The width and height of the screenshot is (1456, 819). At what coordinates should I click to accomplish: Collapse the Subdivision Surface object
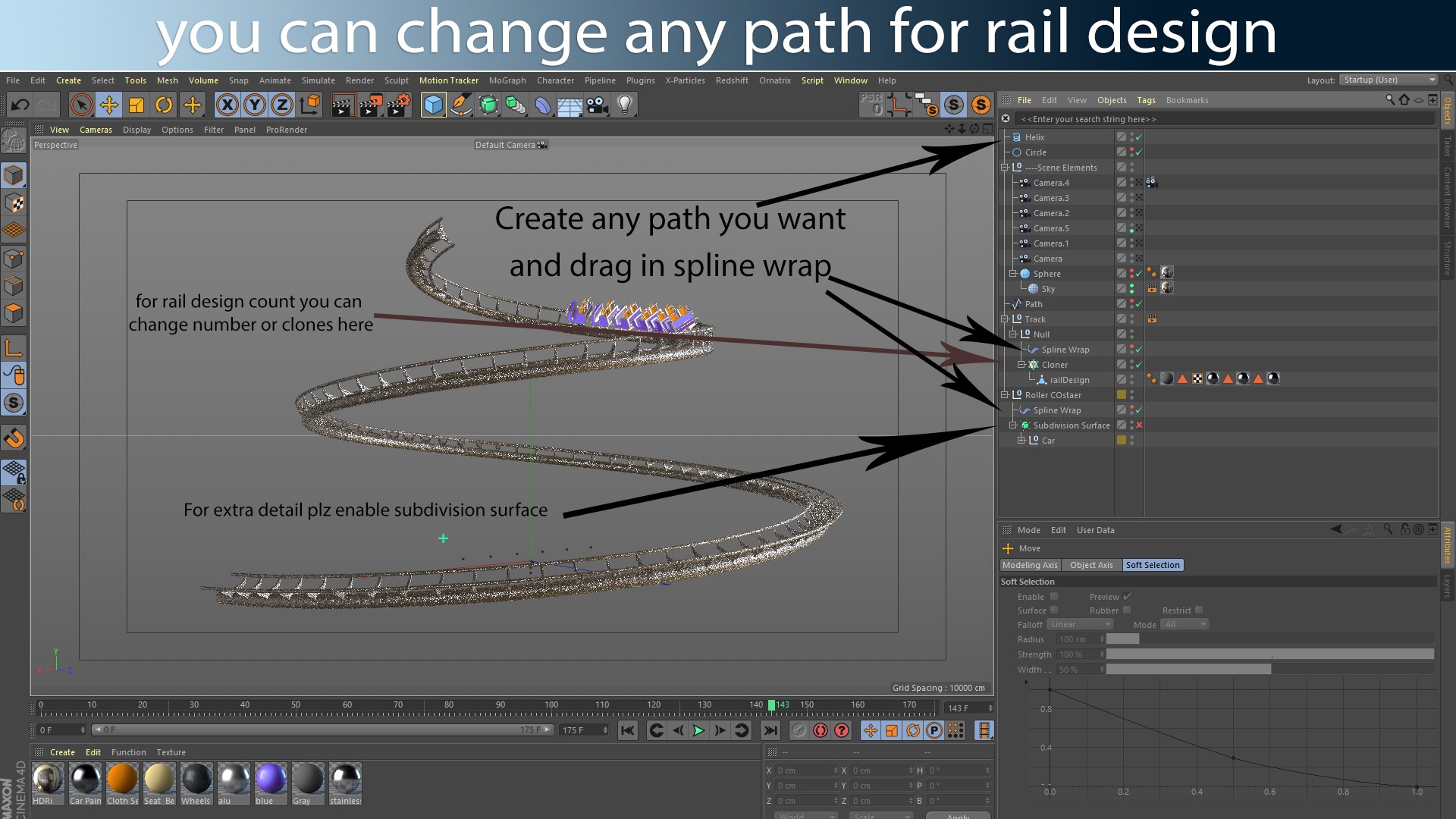[x=1013, y=425]
